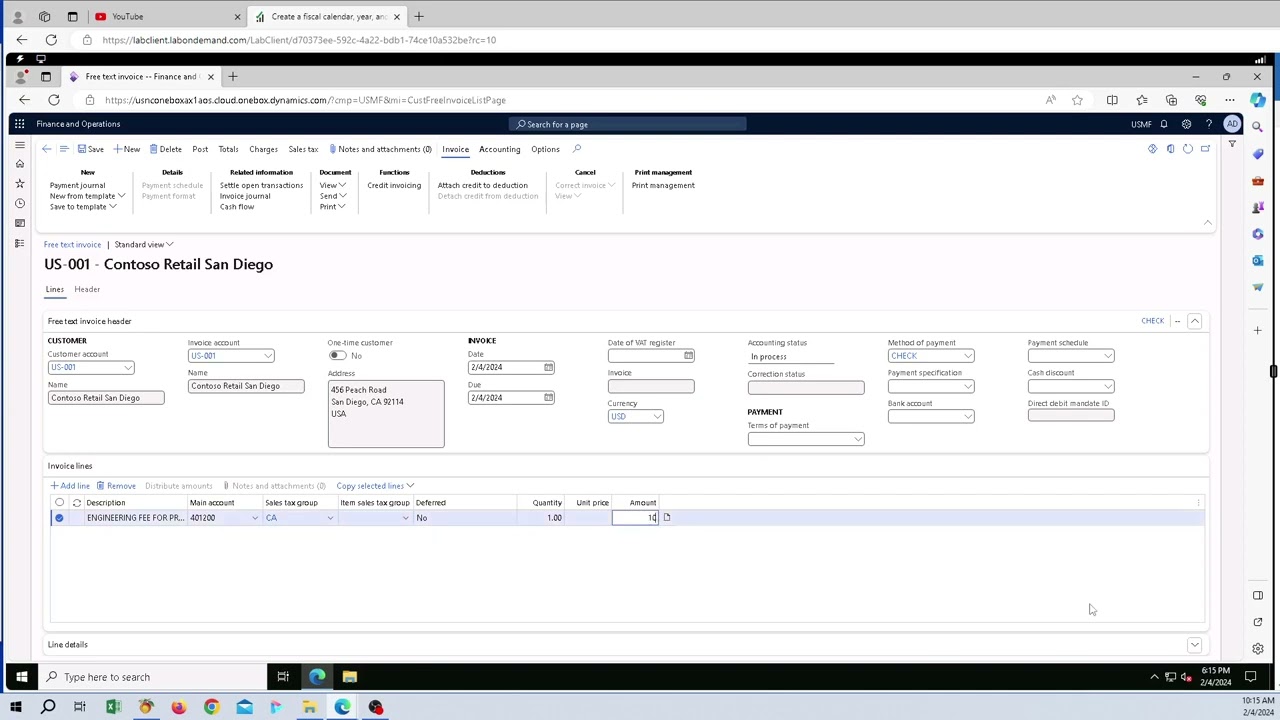Open the navigation hamburger menu in sidebar
Image resolution: width=1280 pixels, height=720 pixels.
point(19,145)
